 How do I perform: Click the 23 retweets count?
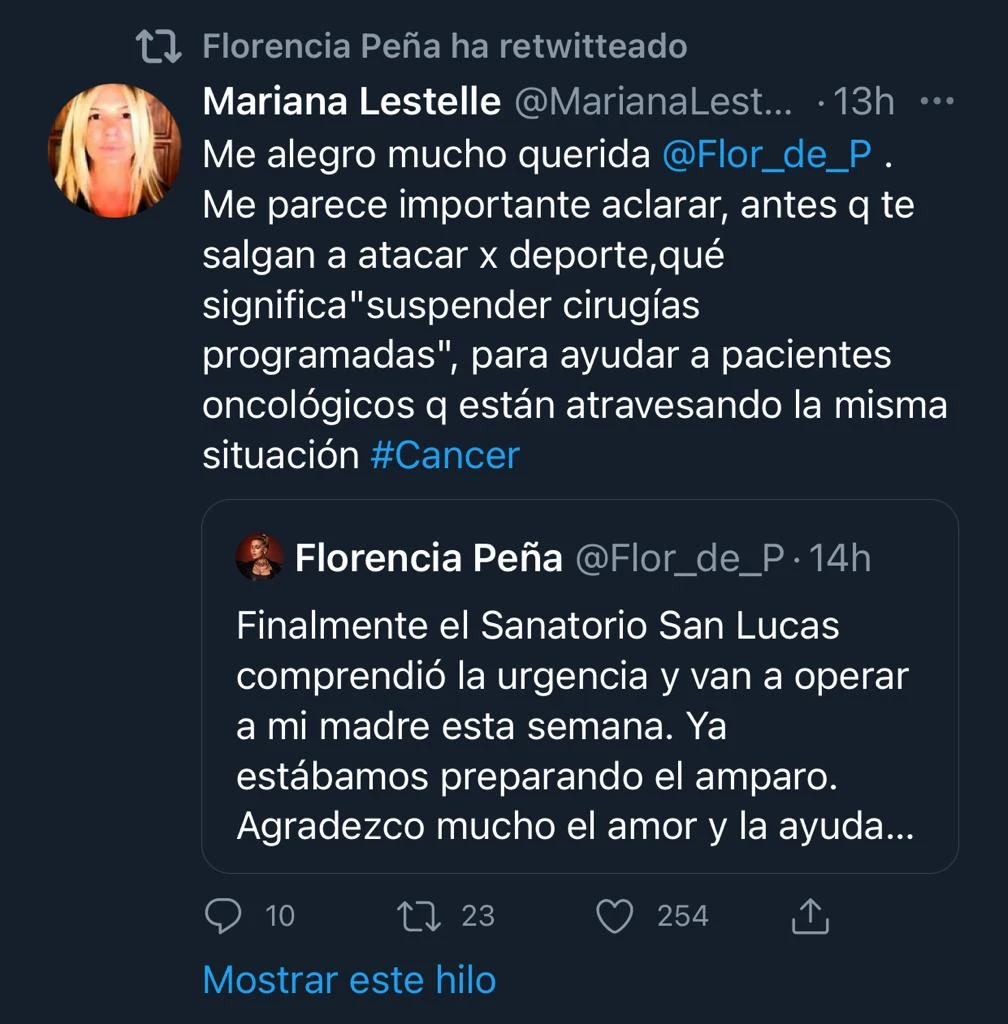(x=478, y=915)
